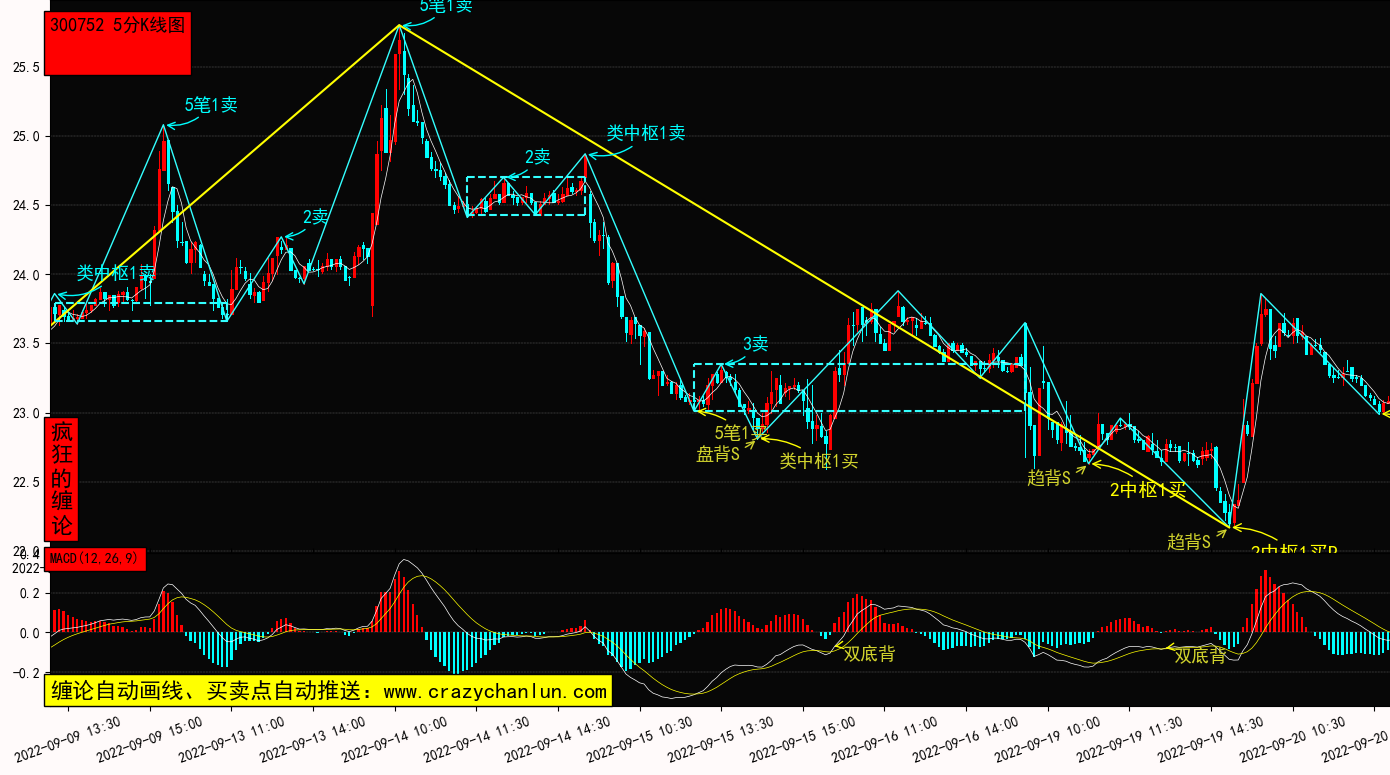This screenshot has width=1390, height=775.
Task: Click the MACD 0.2 axis value
Action: click(30, 594)
